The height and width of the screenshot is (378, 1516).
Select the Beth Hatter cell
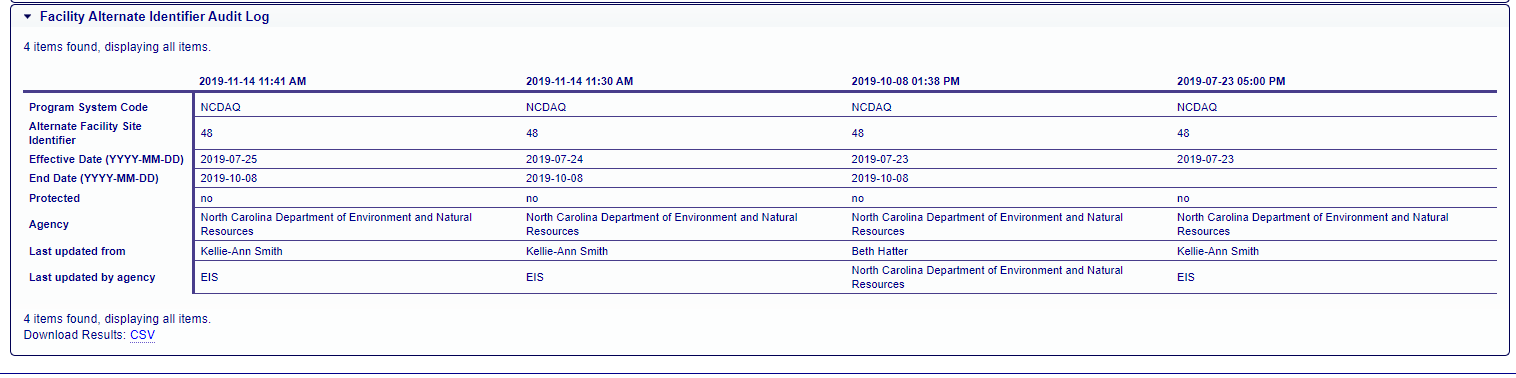tap(880, 251)
